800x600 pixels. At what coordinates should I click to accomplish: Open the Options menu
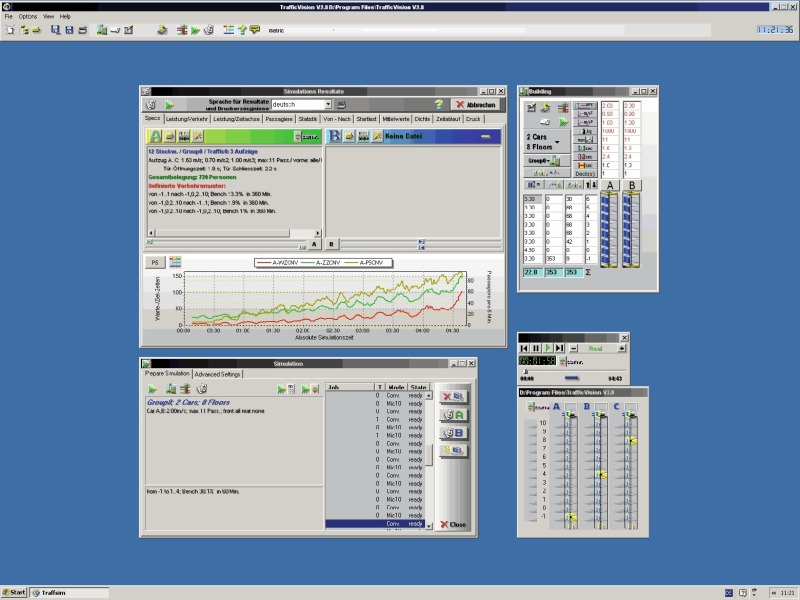tap(28, 16)
